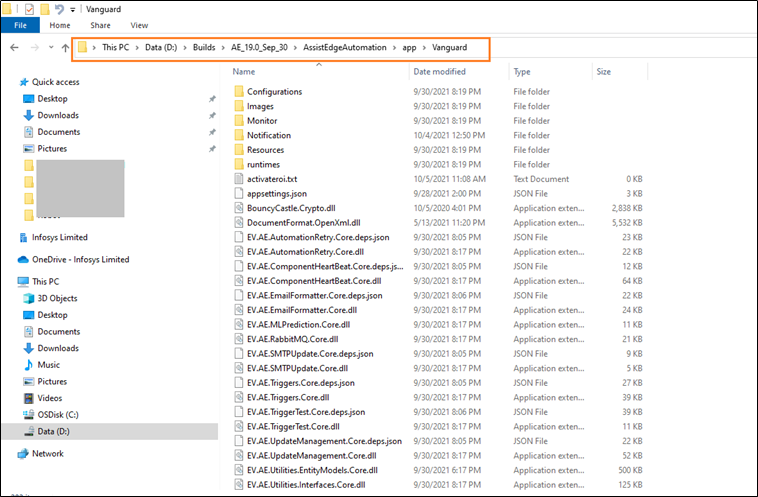This screenshot has width=758, height=497.
Task: Open the File ribbon tab
Action: click(19, 24)
